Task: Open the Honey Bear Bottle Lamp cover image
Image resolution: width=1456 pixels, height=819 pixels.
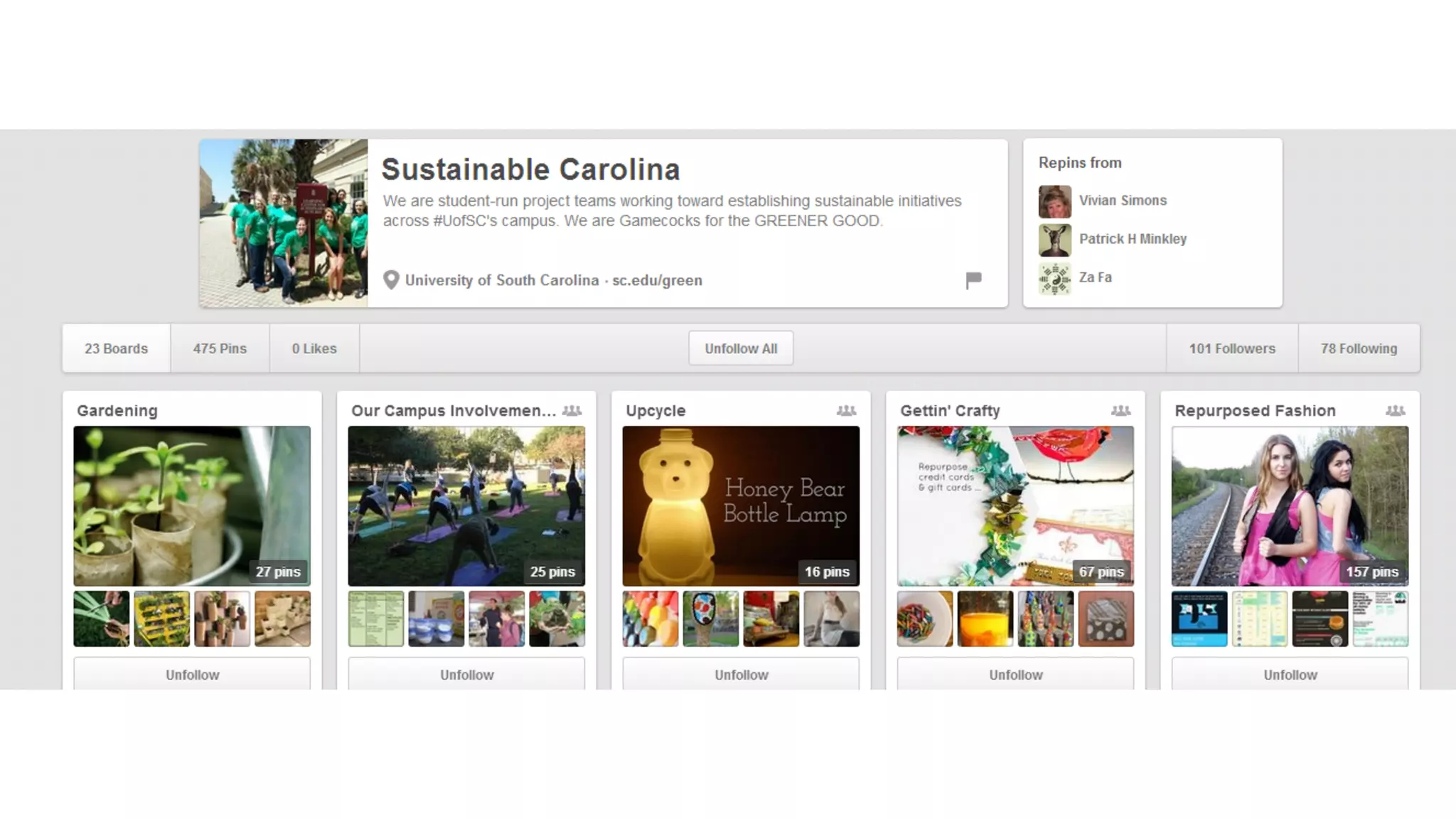Action: coord(741,505)
